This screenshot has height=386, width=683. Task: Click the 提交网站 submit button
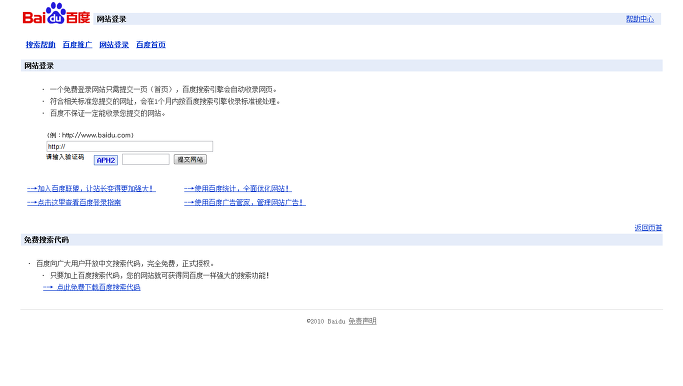coord(190,159)
